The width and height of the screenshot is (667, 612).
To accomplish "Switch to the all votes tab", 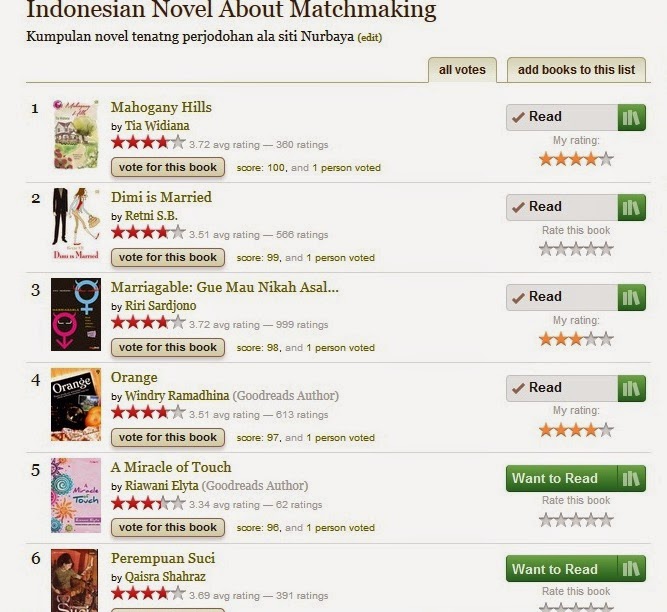I will (462, 70).
